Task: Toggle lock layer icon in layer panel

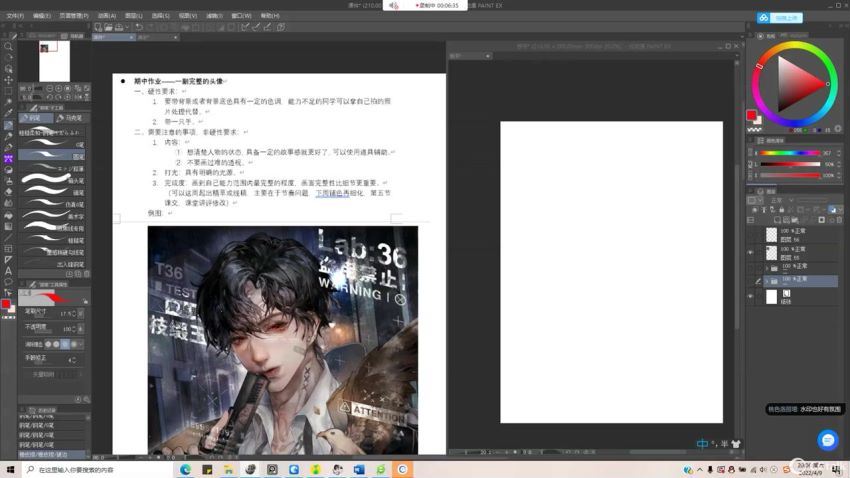Action: pyautogui.click(x=781, y=210)
